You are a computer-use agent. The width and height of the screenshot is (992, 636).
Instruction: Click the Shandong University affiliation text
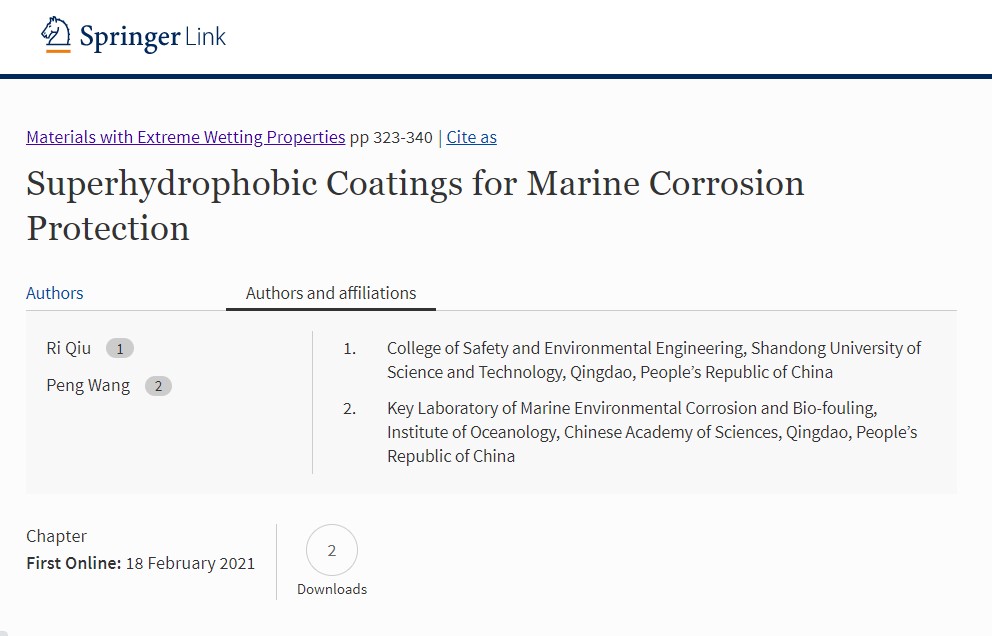click(x=654, y=360)
